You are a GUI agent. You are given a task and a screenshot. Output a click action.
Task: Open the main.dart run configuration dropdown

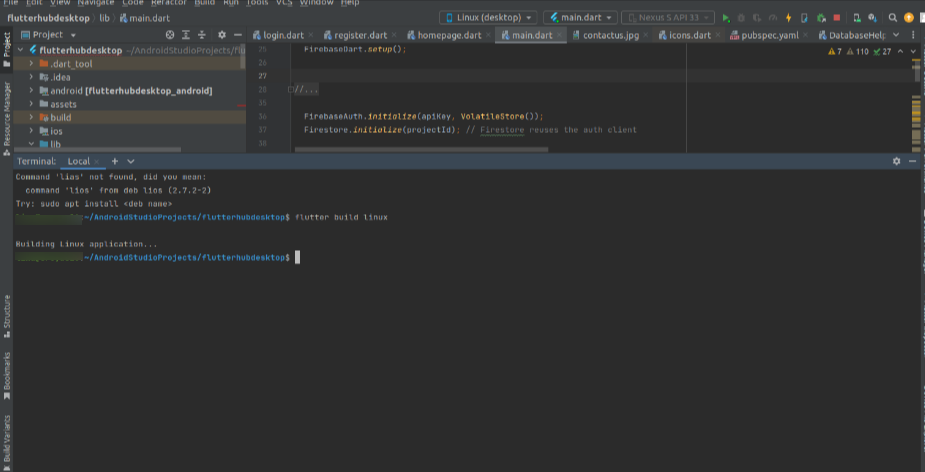(x=581, y=18)
